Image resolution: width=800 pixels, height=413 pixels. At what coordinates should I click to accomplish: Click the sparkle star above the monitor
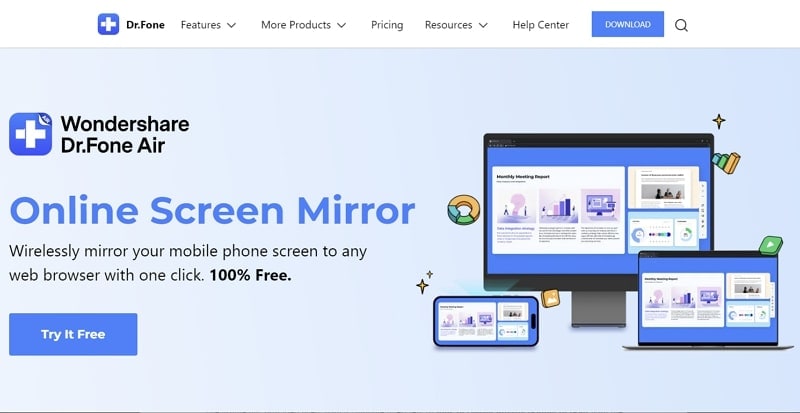719,122
